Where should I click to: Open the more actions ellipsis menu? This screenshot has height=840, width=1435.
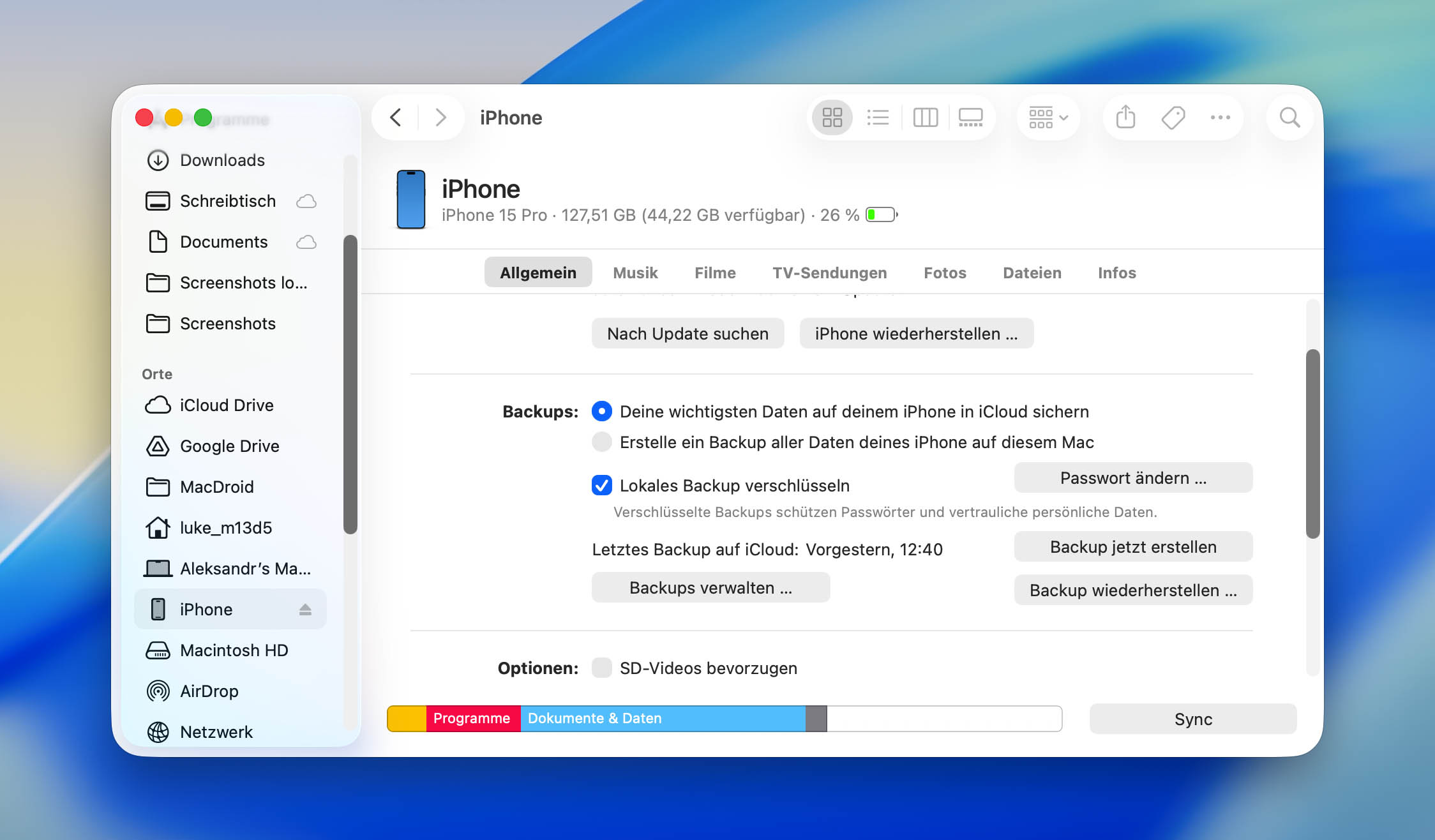pos(1221,117)
